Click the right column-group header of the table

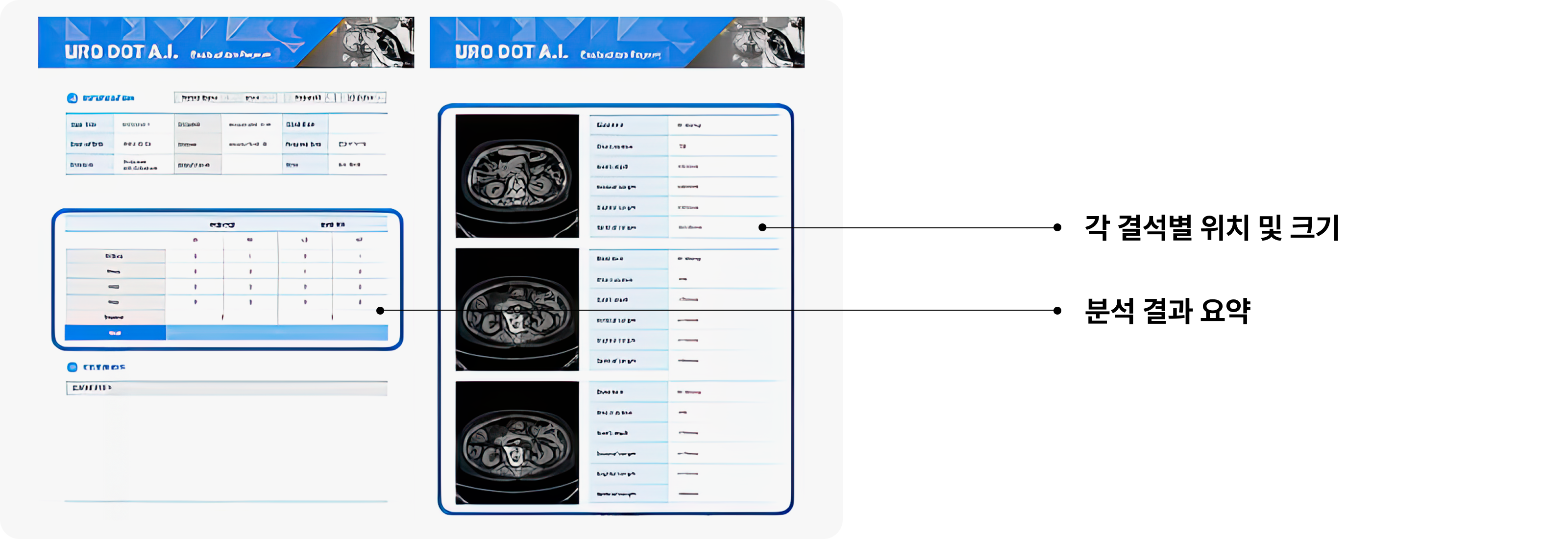click(332, 225)
